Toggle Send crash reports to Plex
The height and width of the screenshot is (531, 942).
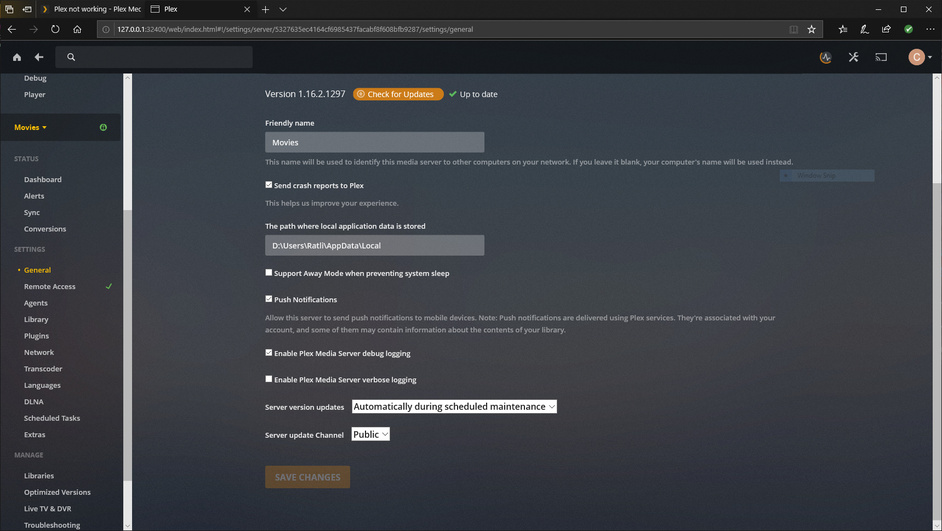pyautogui.click(x=269, y=185)
